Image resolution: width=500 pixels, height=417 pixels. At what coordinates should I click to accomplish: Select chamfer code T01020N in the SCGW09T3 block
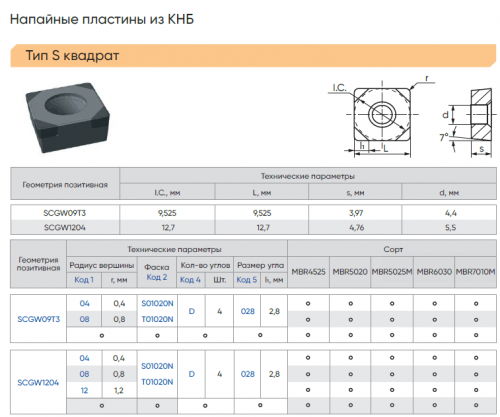[157, 319]
